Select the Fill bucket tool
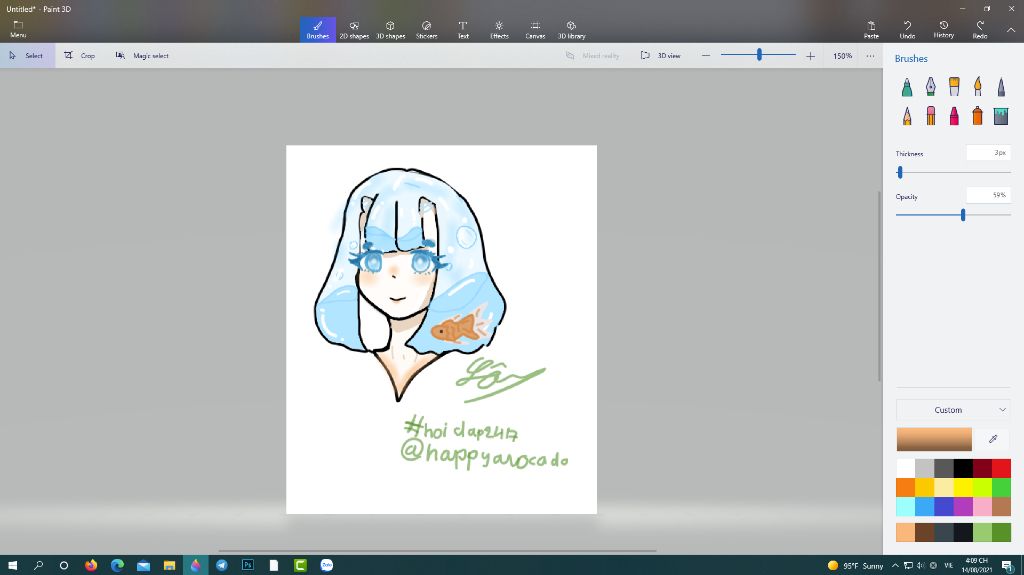1024x575 pixels. tap(1001, 116)
